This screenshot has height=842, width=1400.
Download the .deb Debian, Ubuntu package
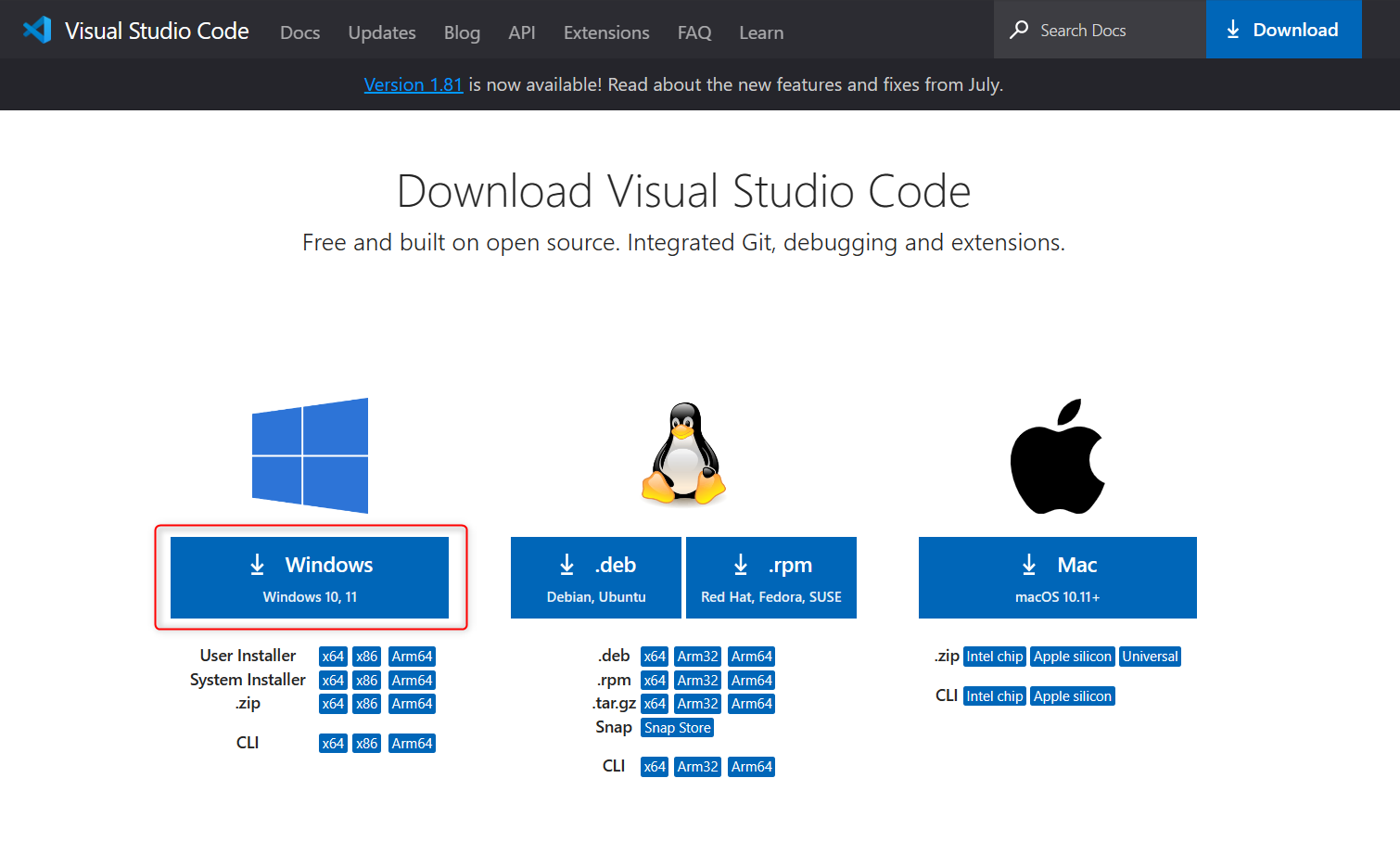coord(596,578)
